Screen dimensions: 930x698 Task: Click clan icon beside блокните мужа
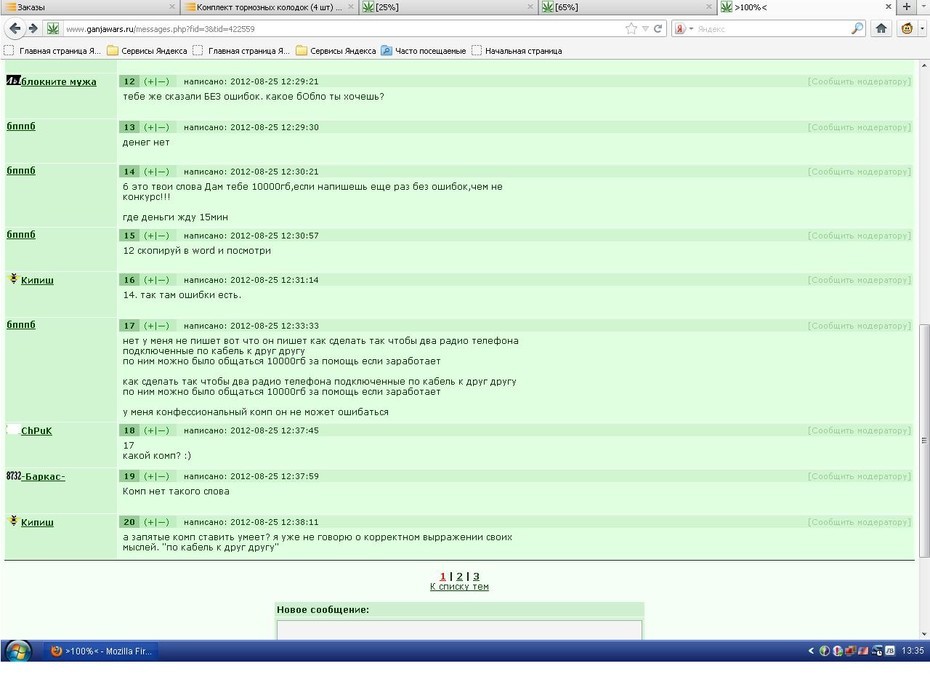pyautogui.click(x=13, y=80)
